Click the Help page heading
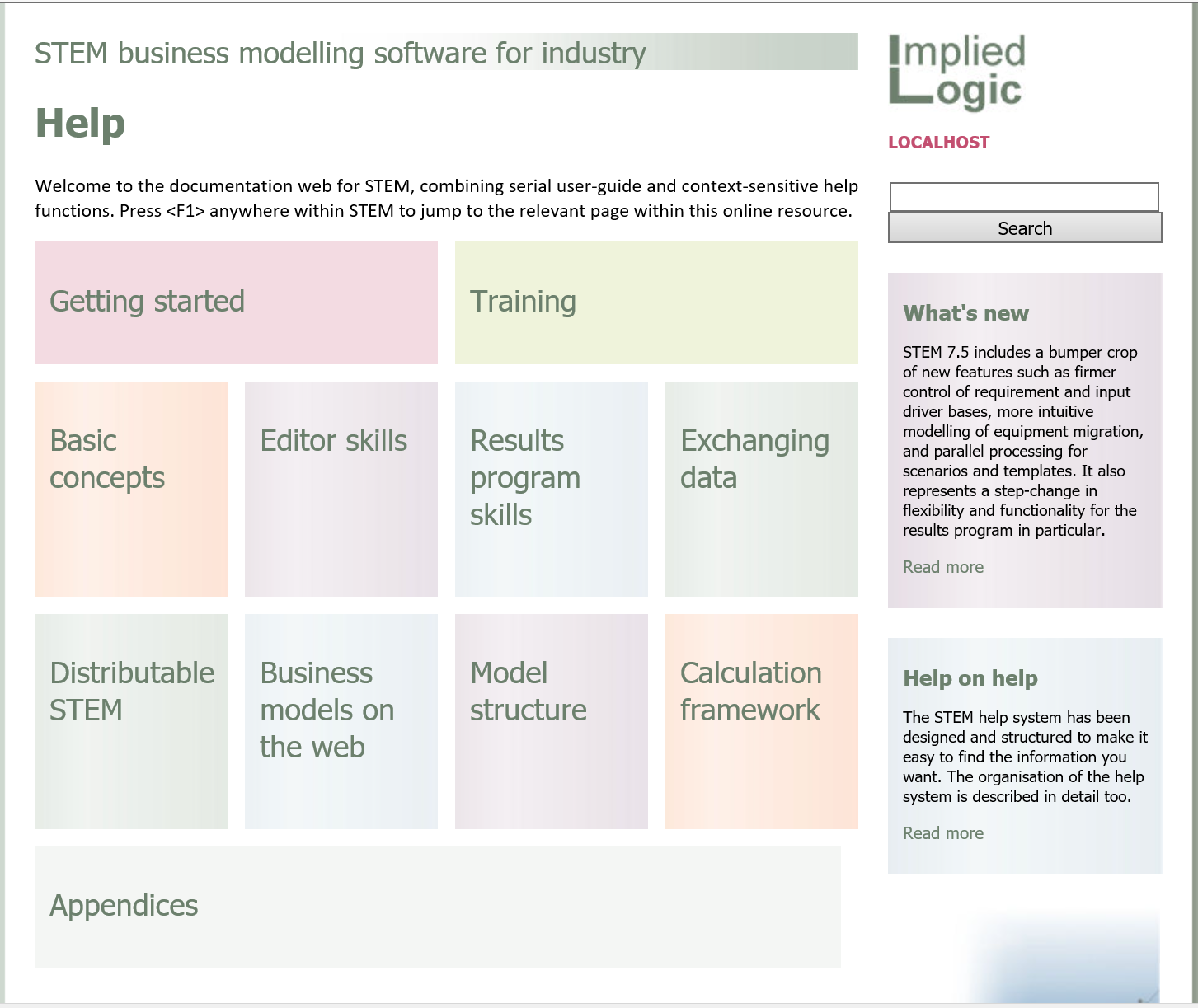This screenshot has width=1198, height=1008. 80,124
